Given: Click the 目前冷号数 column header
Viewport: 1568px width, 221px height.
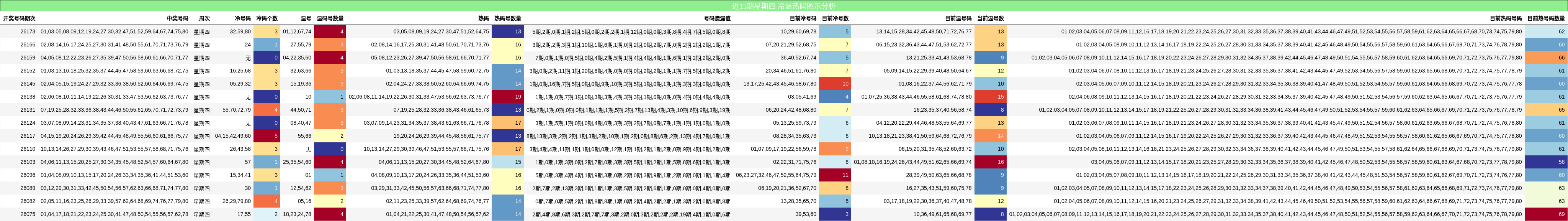Looking at the screenshot, I should coord(835,19).
